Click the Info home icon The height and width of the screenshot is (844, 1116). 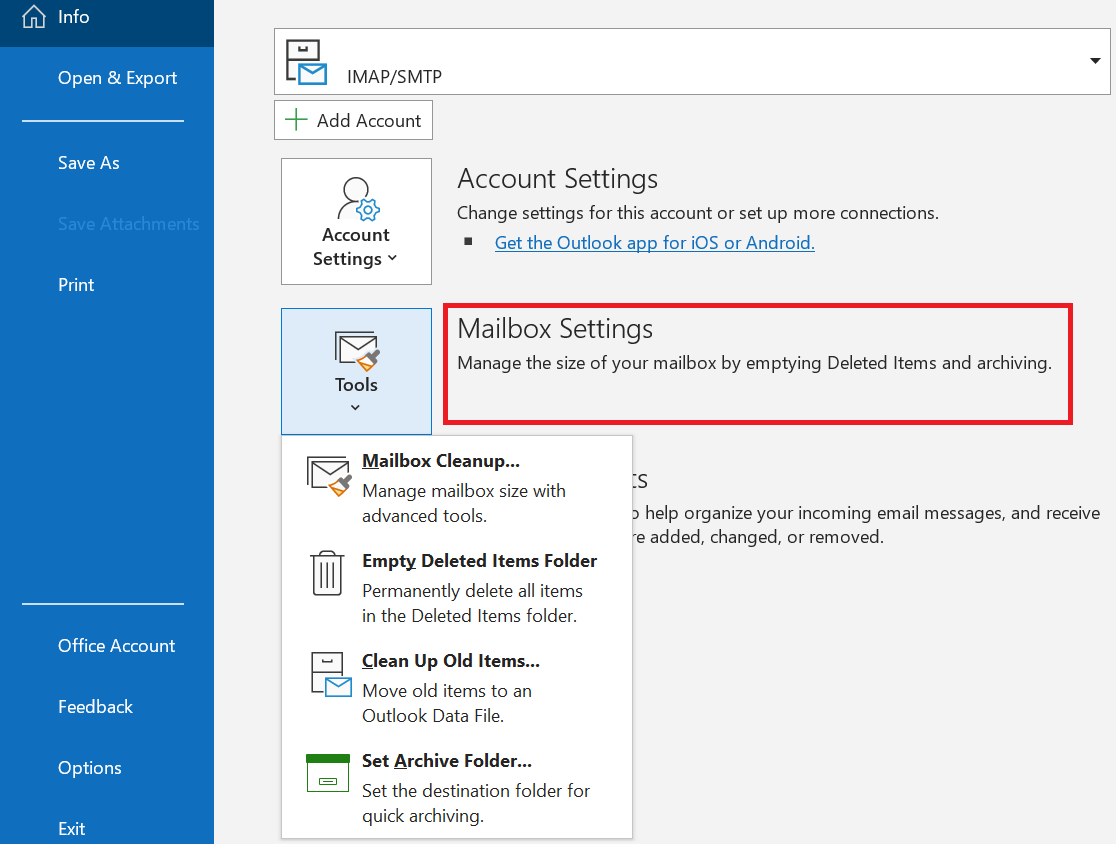coord(33,16)
